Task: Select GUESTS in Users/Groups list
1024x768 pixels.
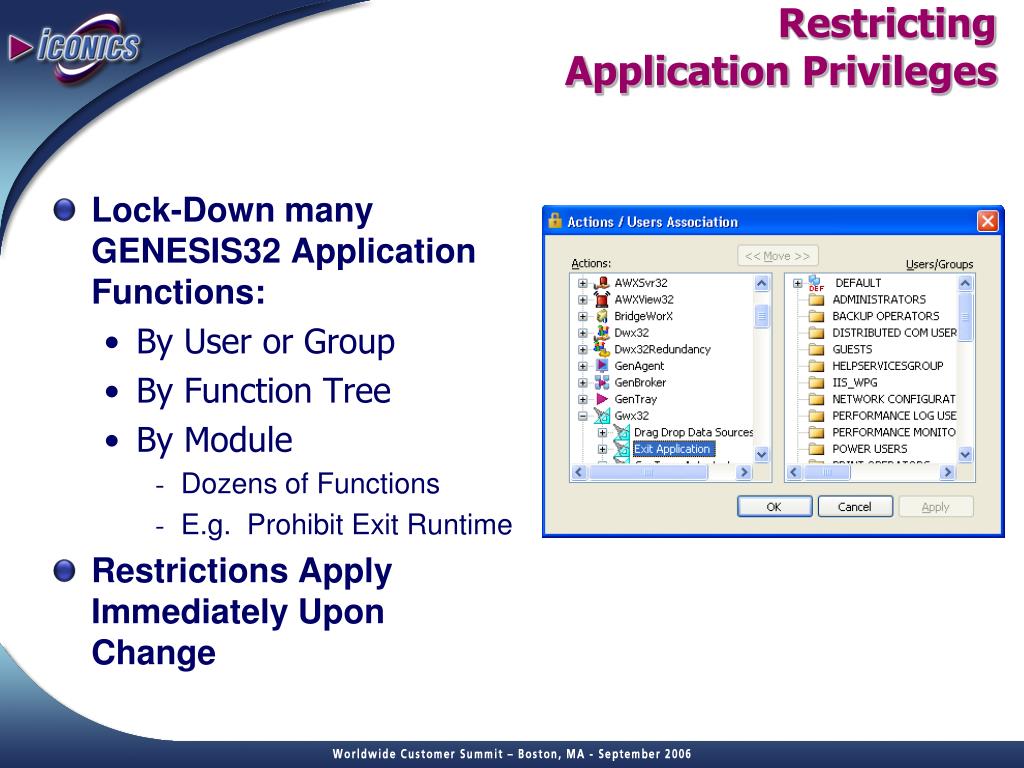Action: click(852, 349)
